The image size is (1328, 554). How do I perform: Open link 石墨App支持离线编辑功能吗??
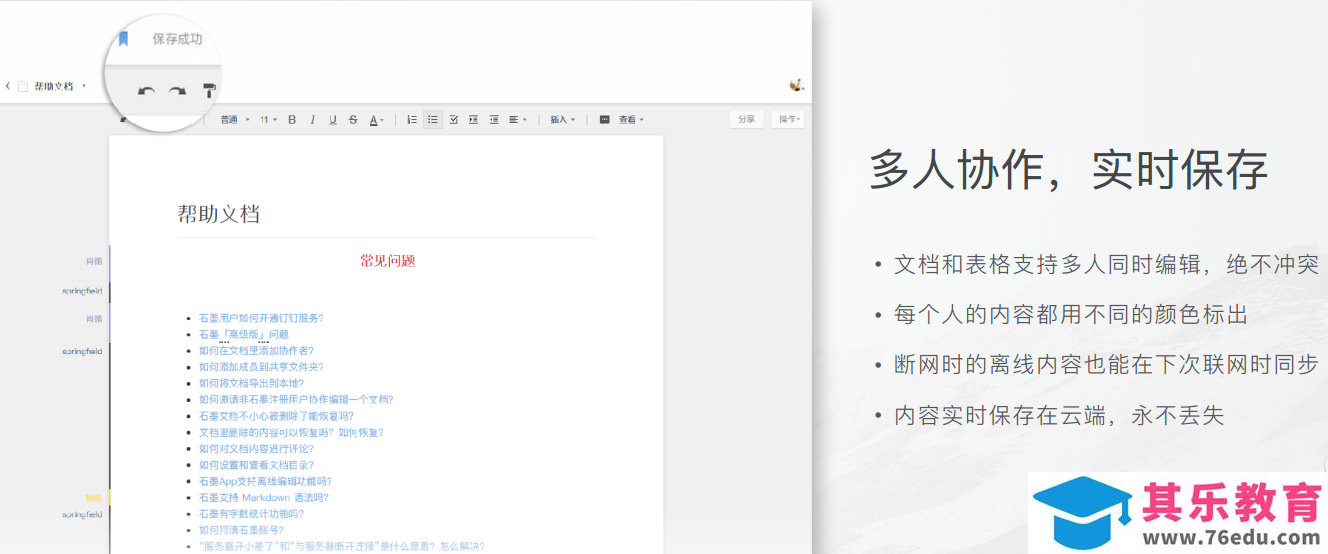(265, 481)
